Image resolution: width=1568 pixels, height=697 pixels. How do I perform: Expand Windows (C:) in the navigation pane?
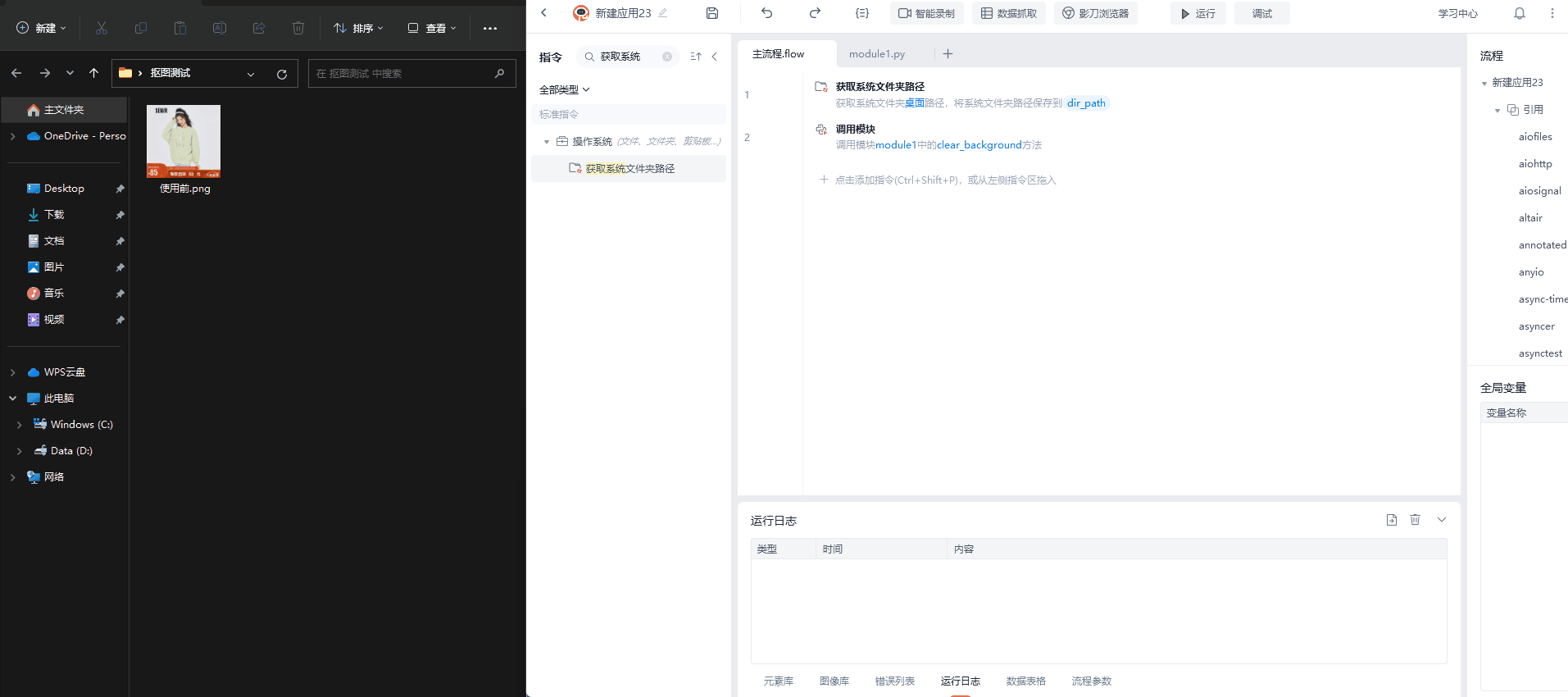click(19, 425)
